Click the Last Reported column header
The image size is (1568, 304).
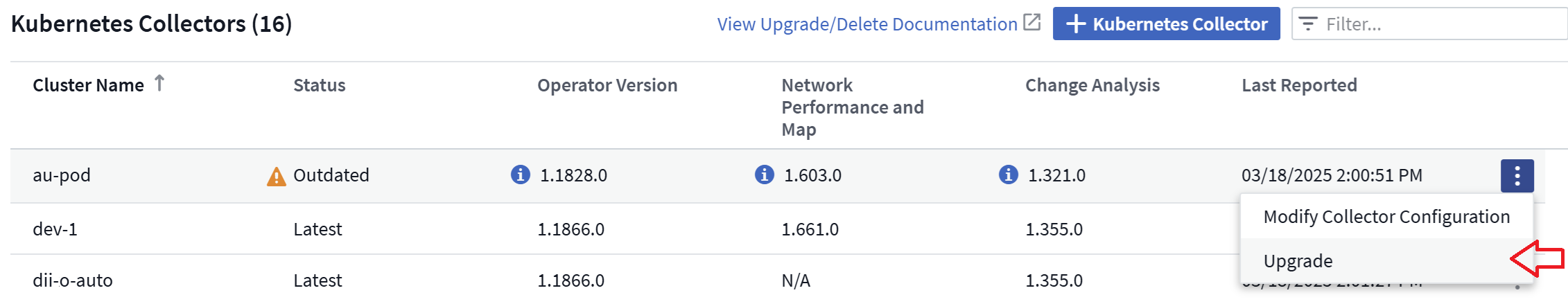tap(1299, 85)
